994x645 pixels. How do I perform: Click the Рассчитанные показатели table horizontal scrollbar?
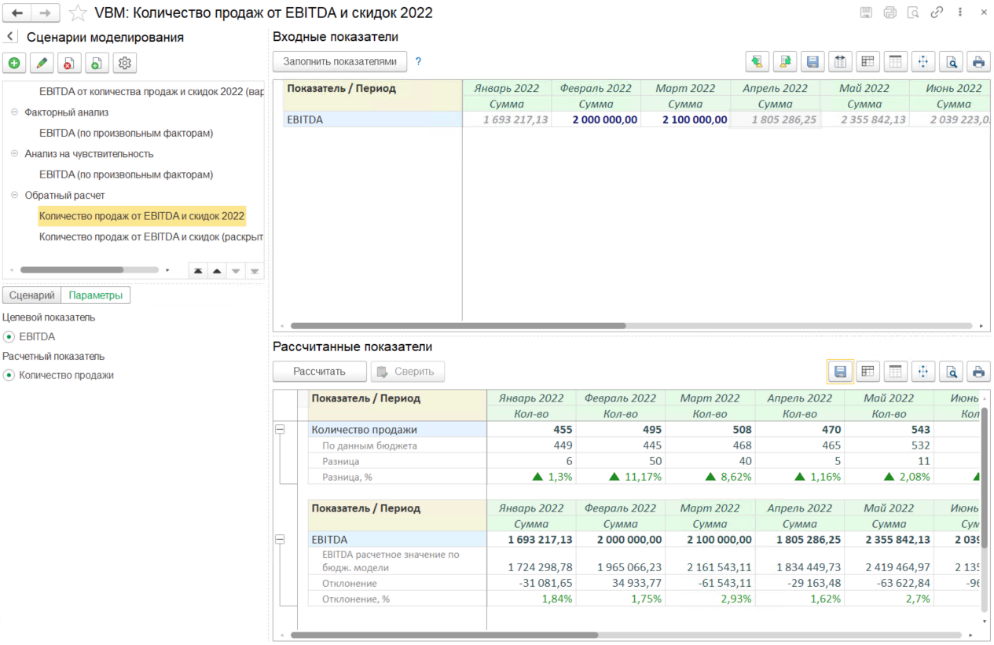(x=444, y=635)
